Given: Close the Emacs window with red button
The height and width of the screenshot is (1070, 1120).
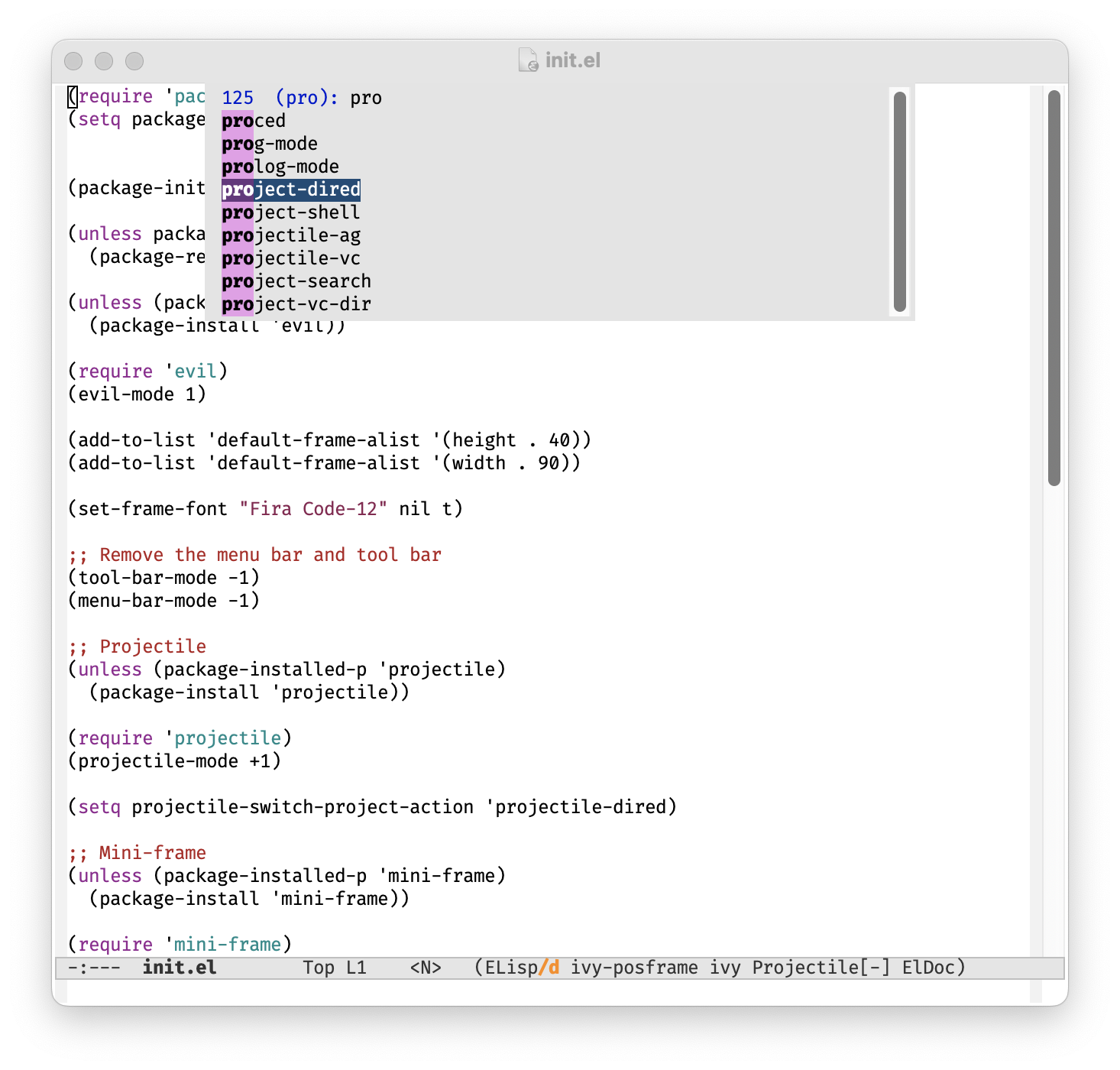Looking at the screenshot, I should tap(73, 61).
